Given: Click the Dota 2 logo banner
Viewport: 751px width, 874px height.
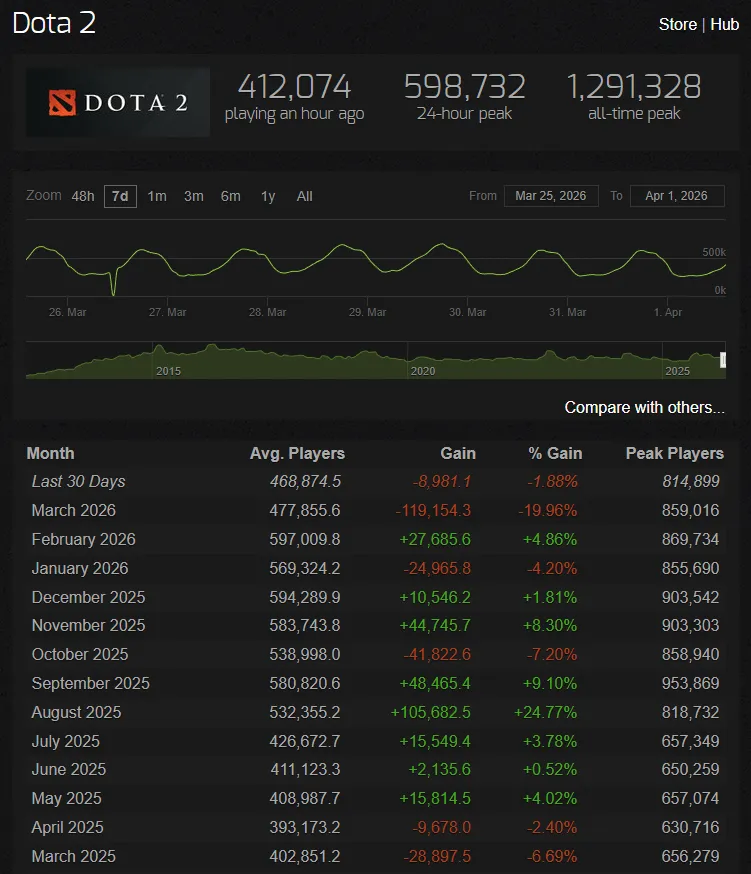Looking at the screenshot, I should pyautogui.click(x=118, y=102).
